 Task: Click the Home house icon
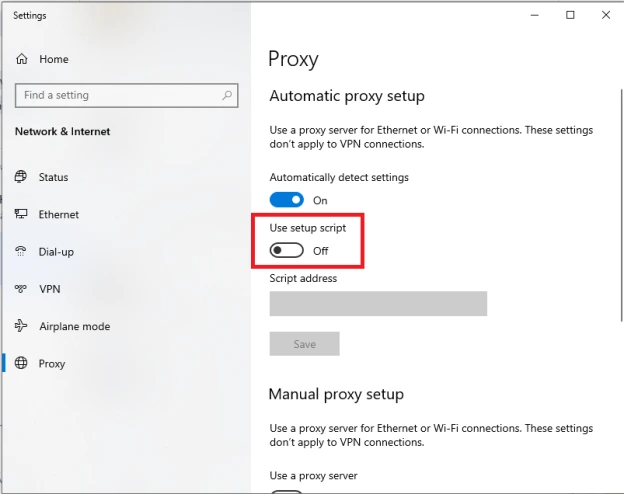[x=21, y=59]
